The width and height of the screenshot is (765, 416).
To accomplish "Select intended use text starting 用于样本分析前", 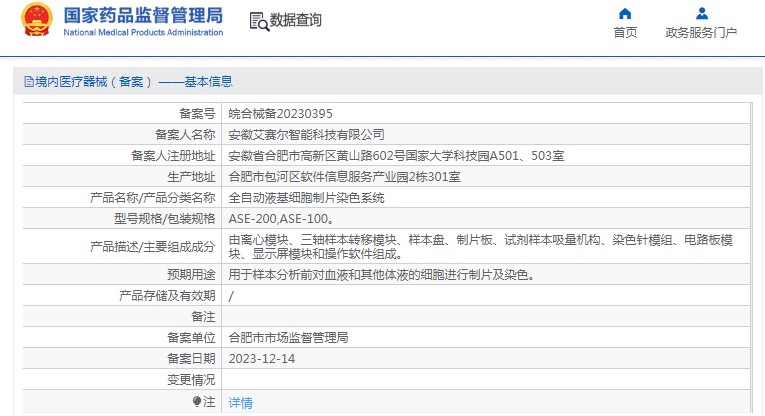I will (382, 275).
